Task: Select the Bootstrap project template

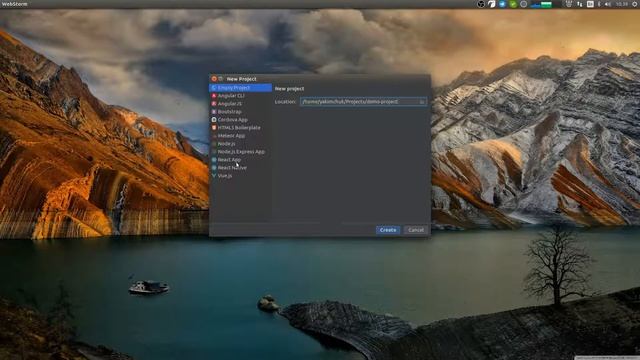Action: (x=240, y=111)
